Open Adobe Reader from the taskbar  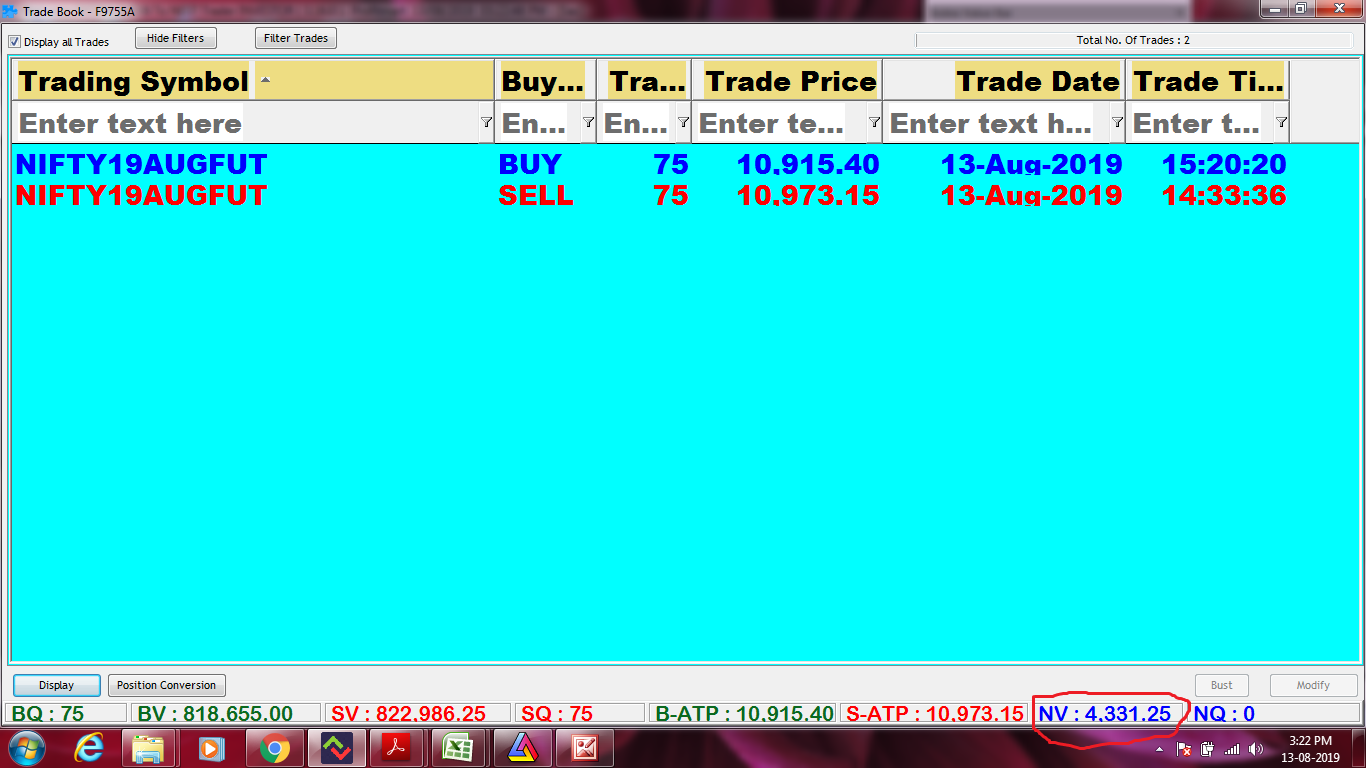point(397,748)
